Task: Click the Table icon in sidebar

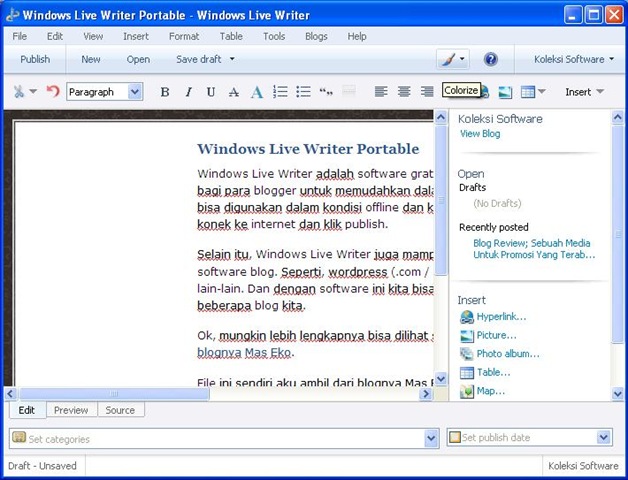Action: coord(466,373)
